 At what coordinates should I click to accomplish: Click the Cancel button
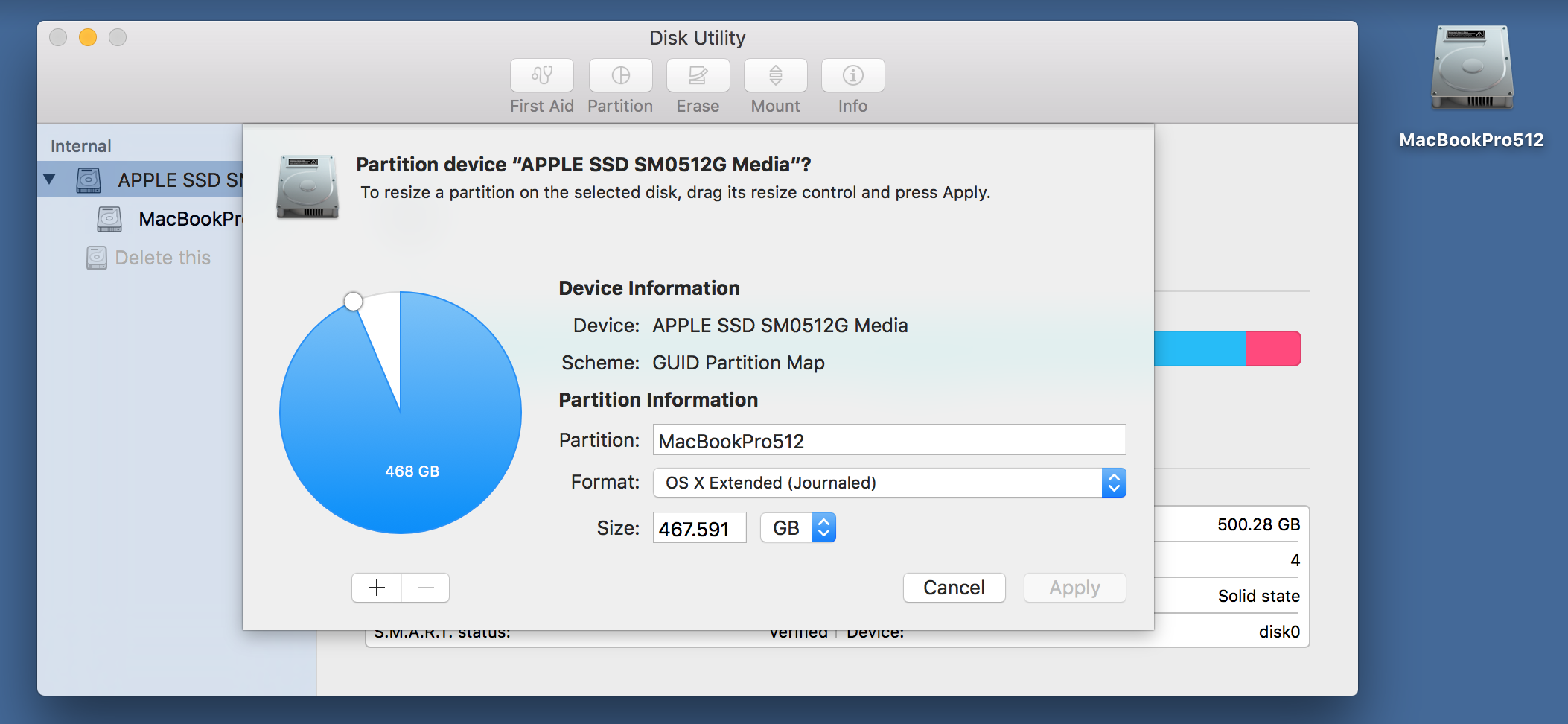click(x=954, y=588)
